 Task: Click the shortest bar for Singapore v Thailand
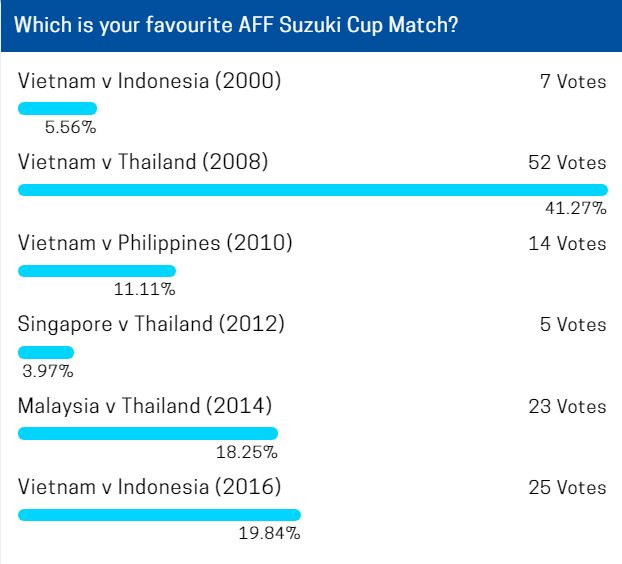pyautogui.click(x=46, y=352)
